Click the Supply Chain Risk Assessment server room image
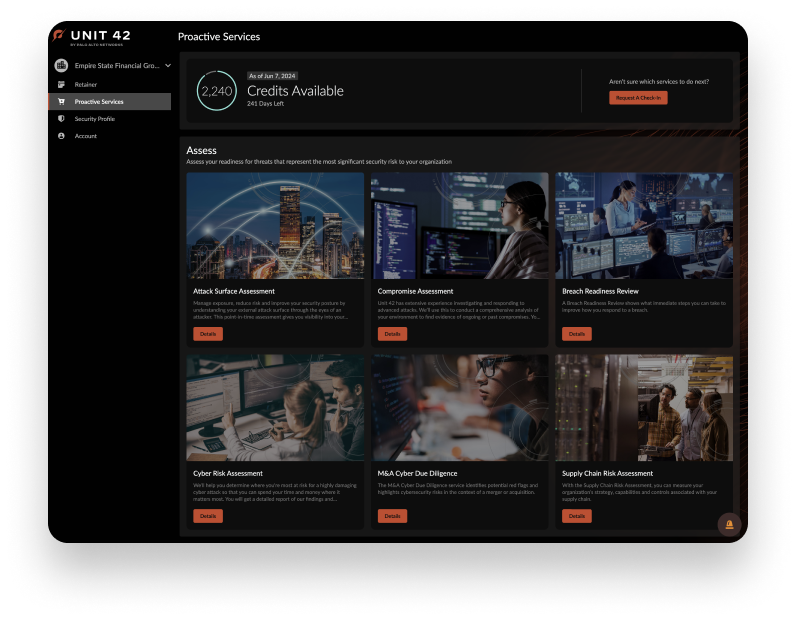This screenshot has width=796, height=619. [x=644, y=408]
